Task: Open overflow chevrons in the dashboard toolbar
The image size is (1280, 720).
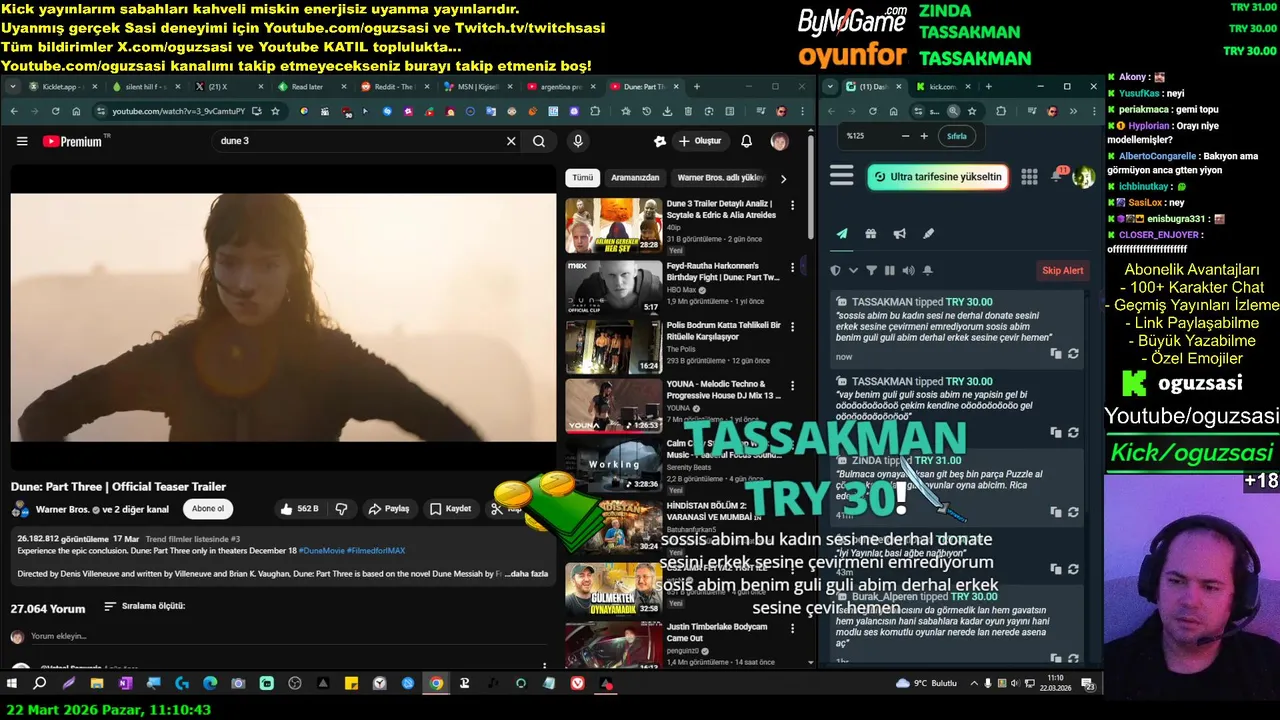Action: [x=1073, y=112]
